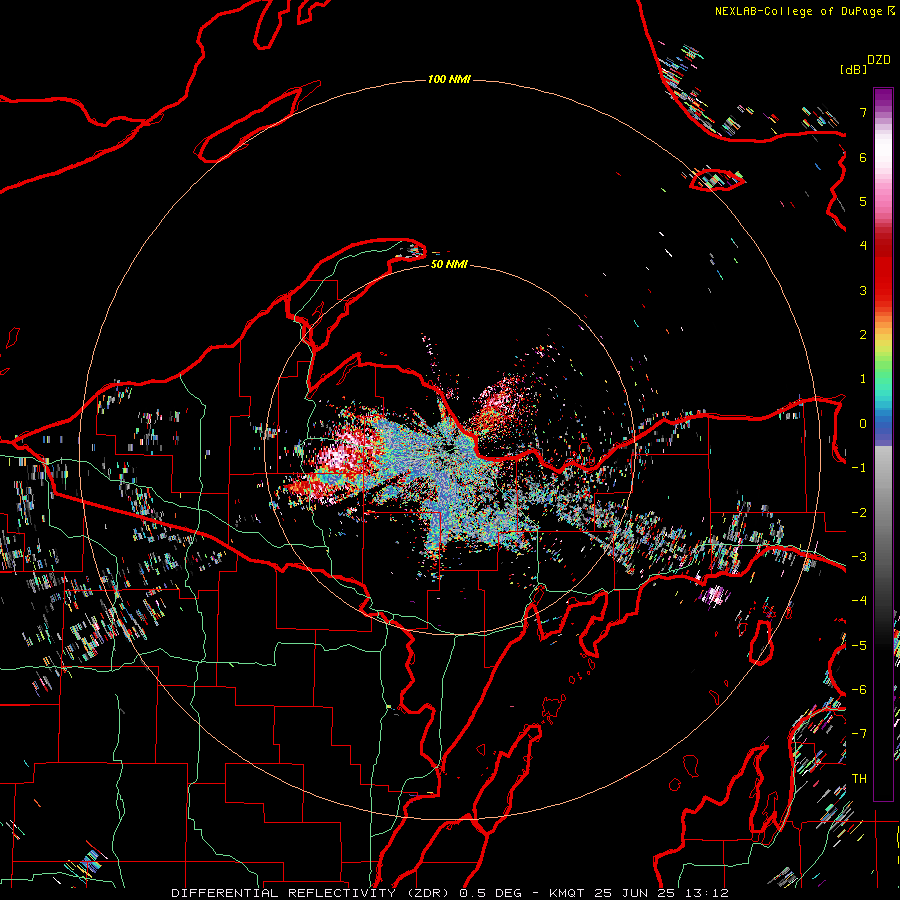Viewport: 900px width, 900px height.
Task: Click the 50 NMI range ring label
Action: click(449, 264)
